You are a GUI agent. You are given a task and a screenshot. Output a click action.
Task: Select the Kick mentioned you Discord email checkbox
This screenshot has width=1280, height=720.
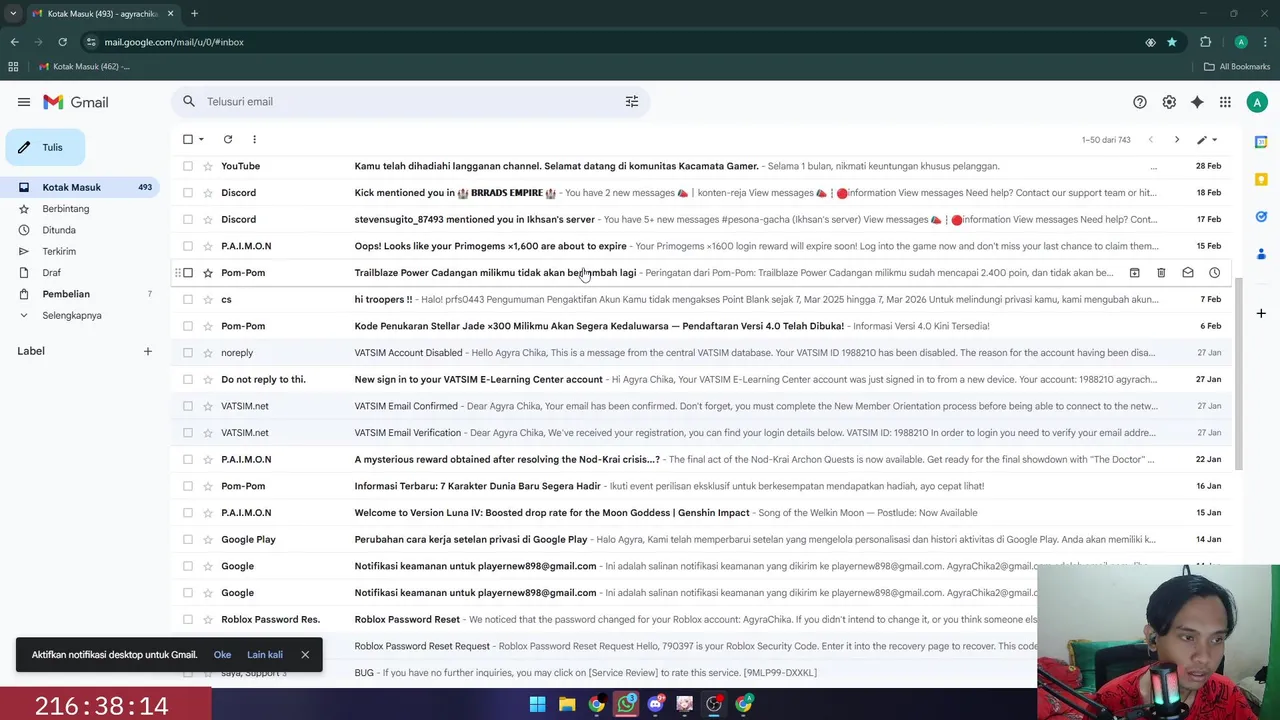pos(188,193)
